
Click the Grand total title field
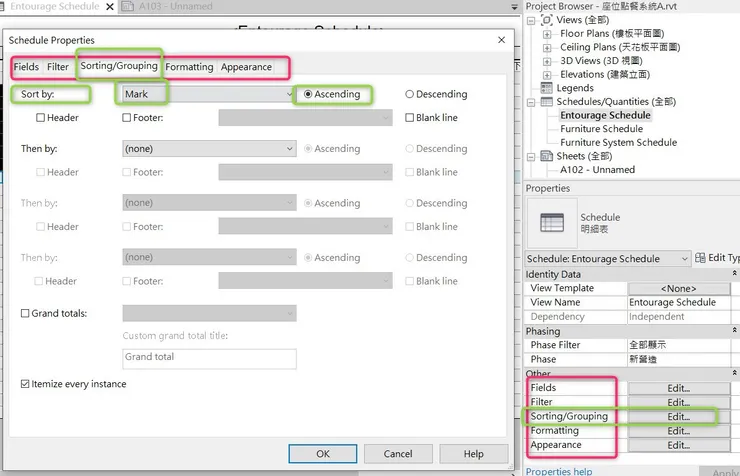coord(209,359)
